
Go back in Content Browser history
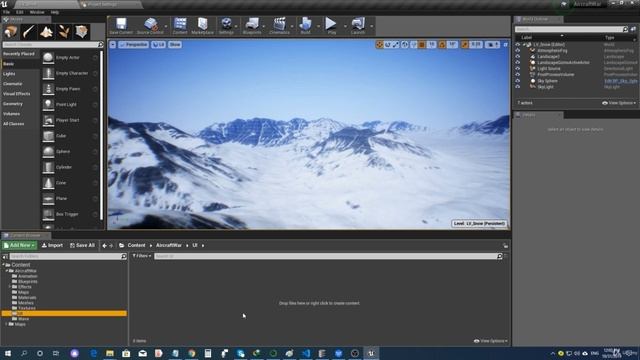click(104, 245)
